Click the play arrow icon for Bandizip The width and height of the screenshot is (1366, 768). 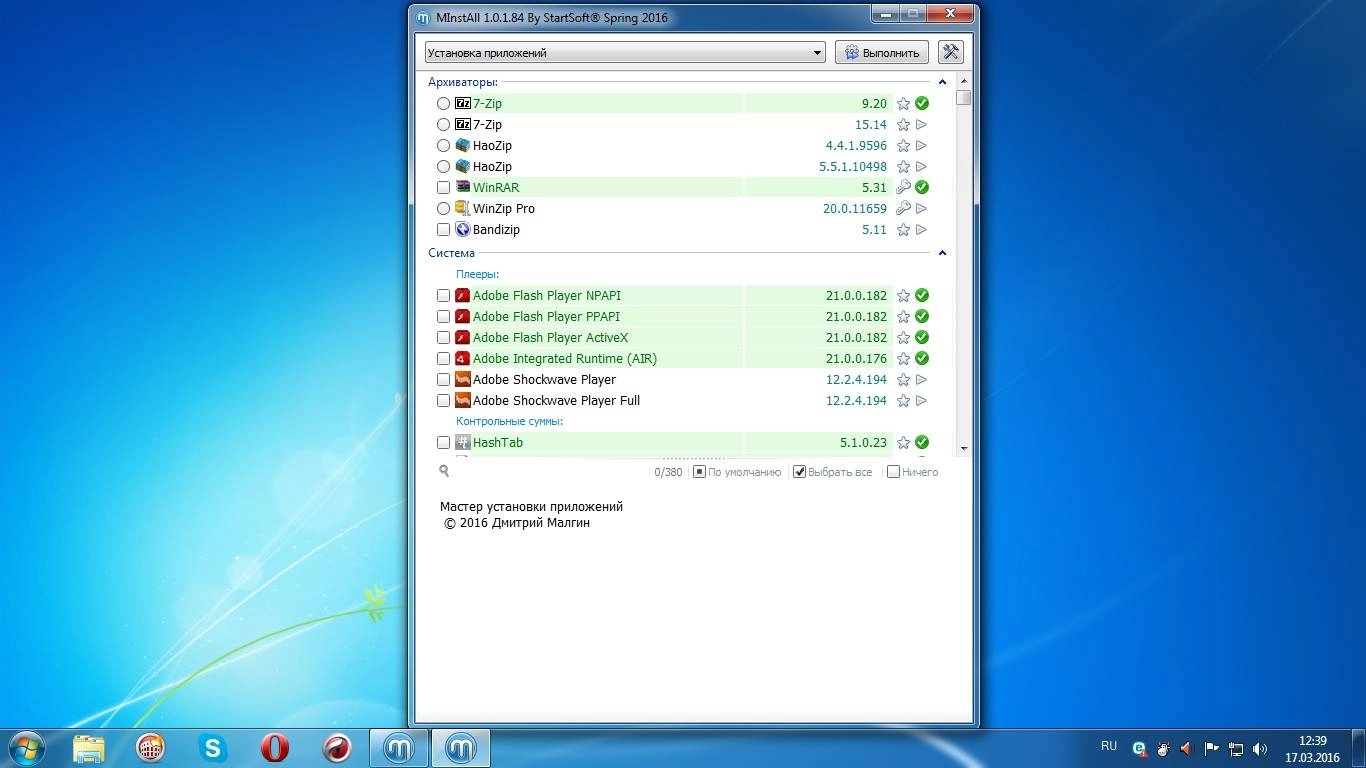pos(922,229)
